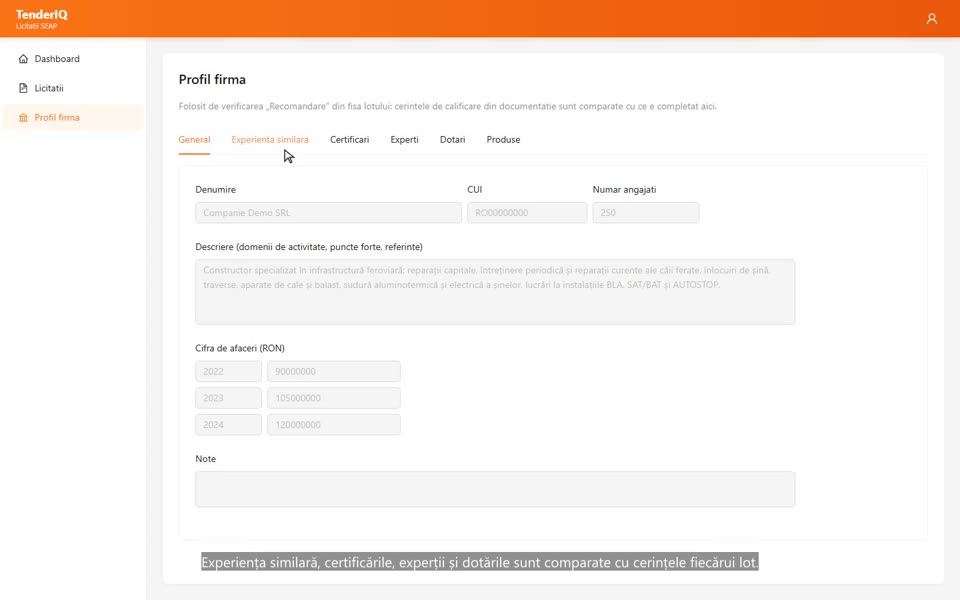Click the Descriere field label
Viewport: 960px width, 600px height.
click(309, 247)
